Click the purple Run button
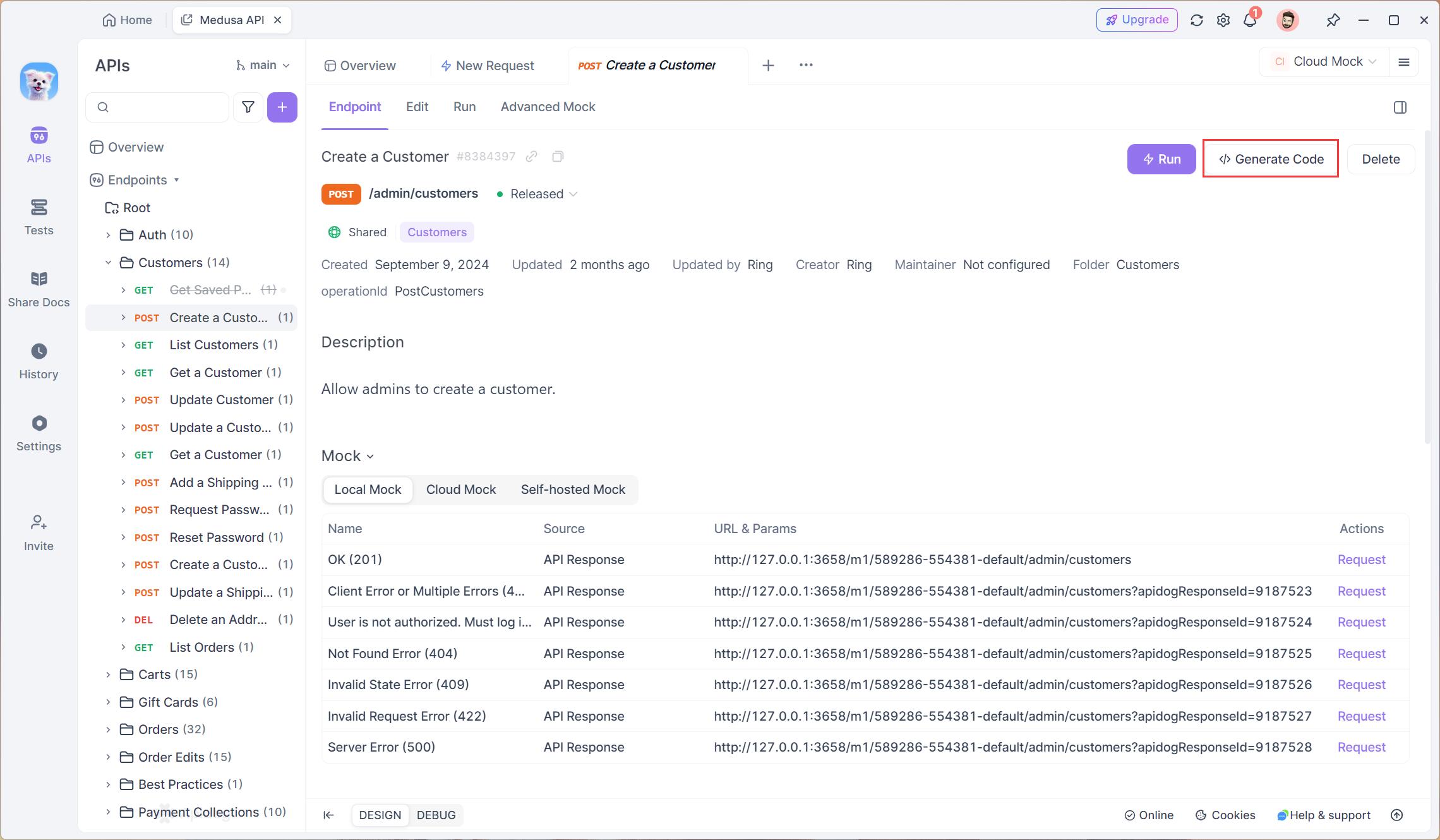Screen dimensions: 1440x840 (x=1161, y=159)
